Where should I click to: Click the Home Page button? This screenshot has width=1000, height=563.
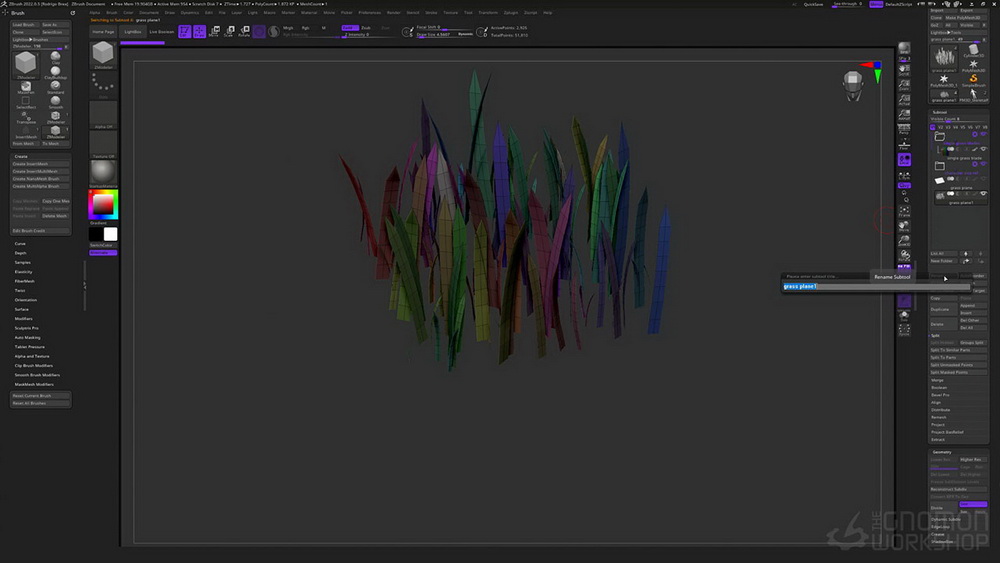pos(103,31)
